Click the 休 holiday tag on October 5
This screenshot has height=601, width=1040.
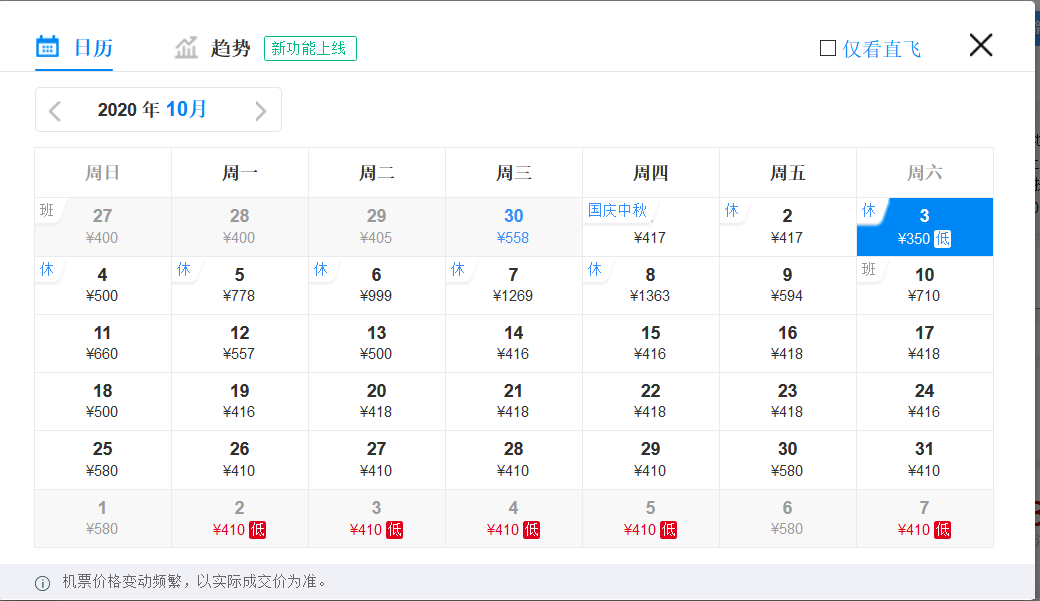184,269
